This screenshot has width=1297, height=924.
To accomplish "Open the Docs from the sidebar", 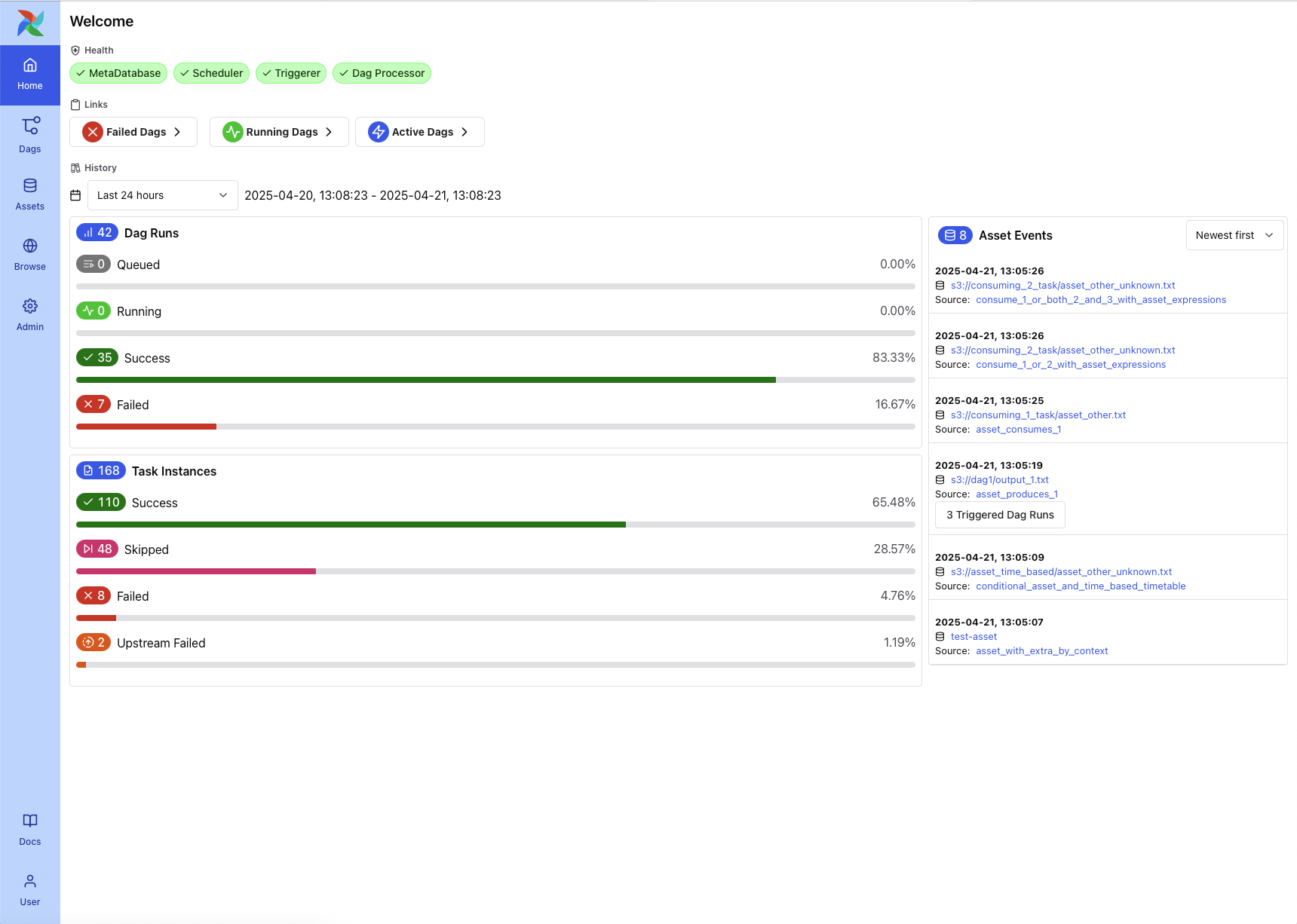I will point(29,828).
